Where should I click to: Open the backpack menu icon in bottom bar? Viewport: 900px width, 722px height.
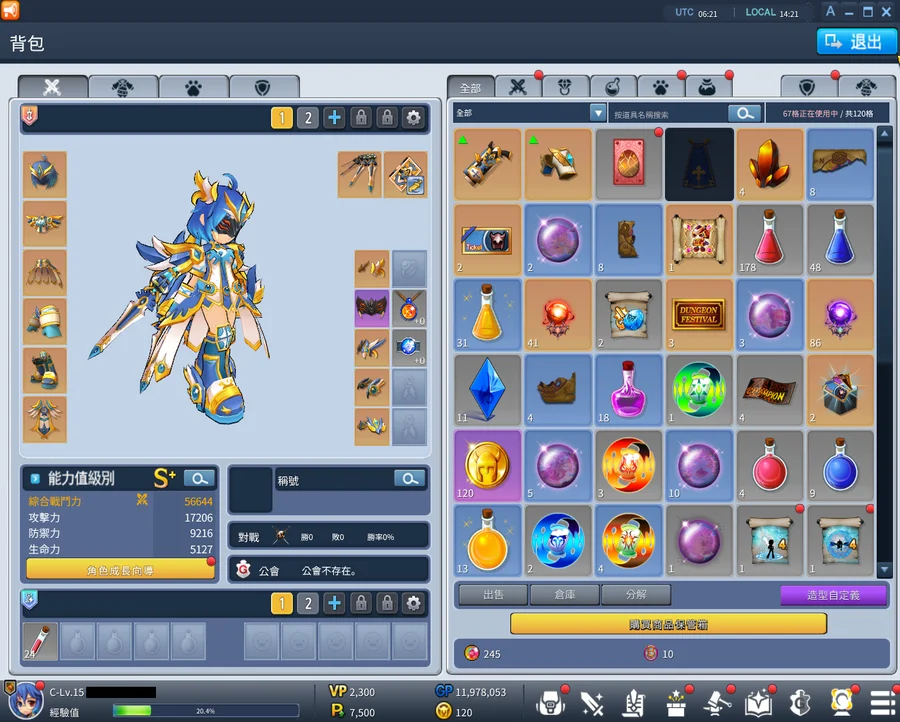pos(550,702)
